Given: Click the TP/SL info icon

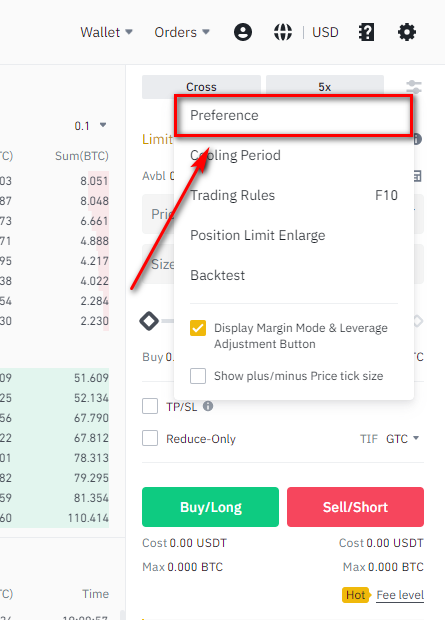Looking at the screenshot, I should [208, 406].
